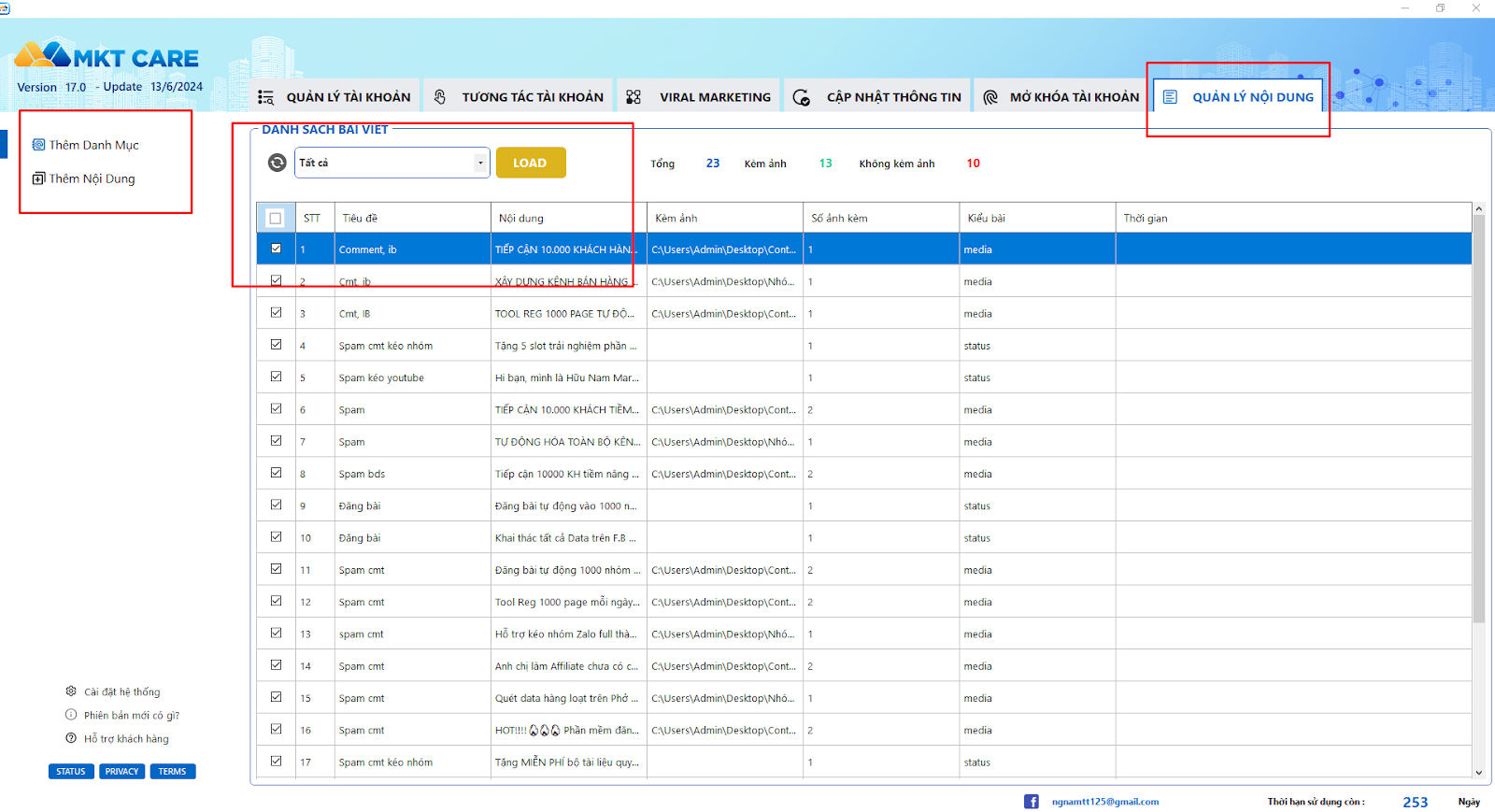Uncheck row 5 Spam kéo youtube checkbox
The height and width of the screenshot is (812, 1495).
[x=276, y=377]
